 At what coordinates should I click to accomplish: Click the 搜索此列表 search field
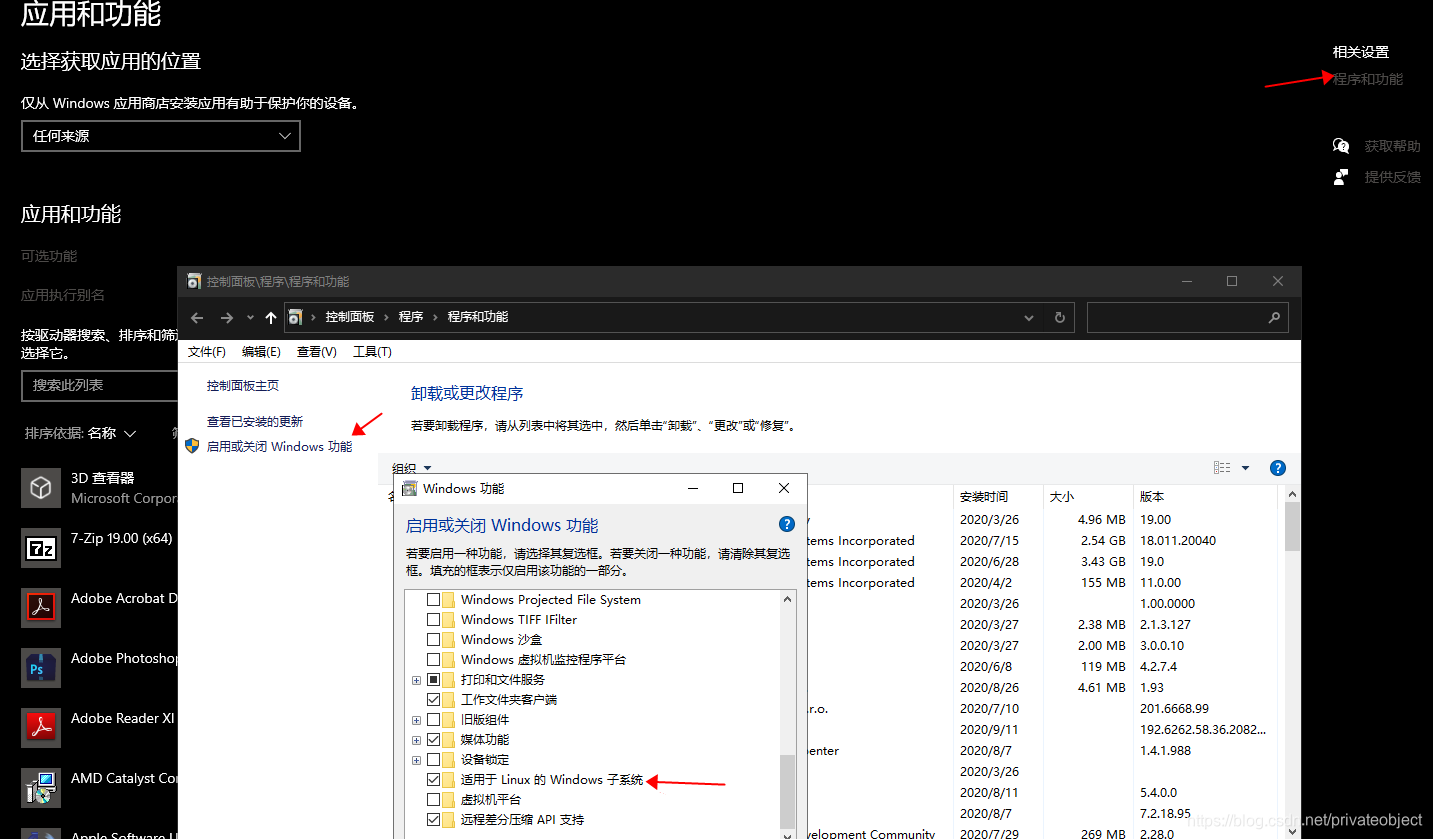pos(100,385)
